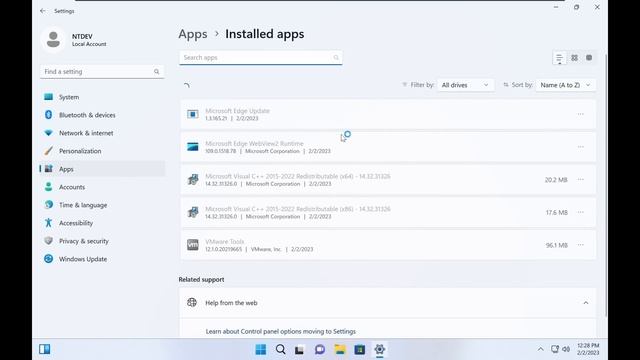Click the Find a setting search field

click(x=102, y=71)
